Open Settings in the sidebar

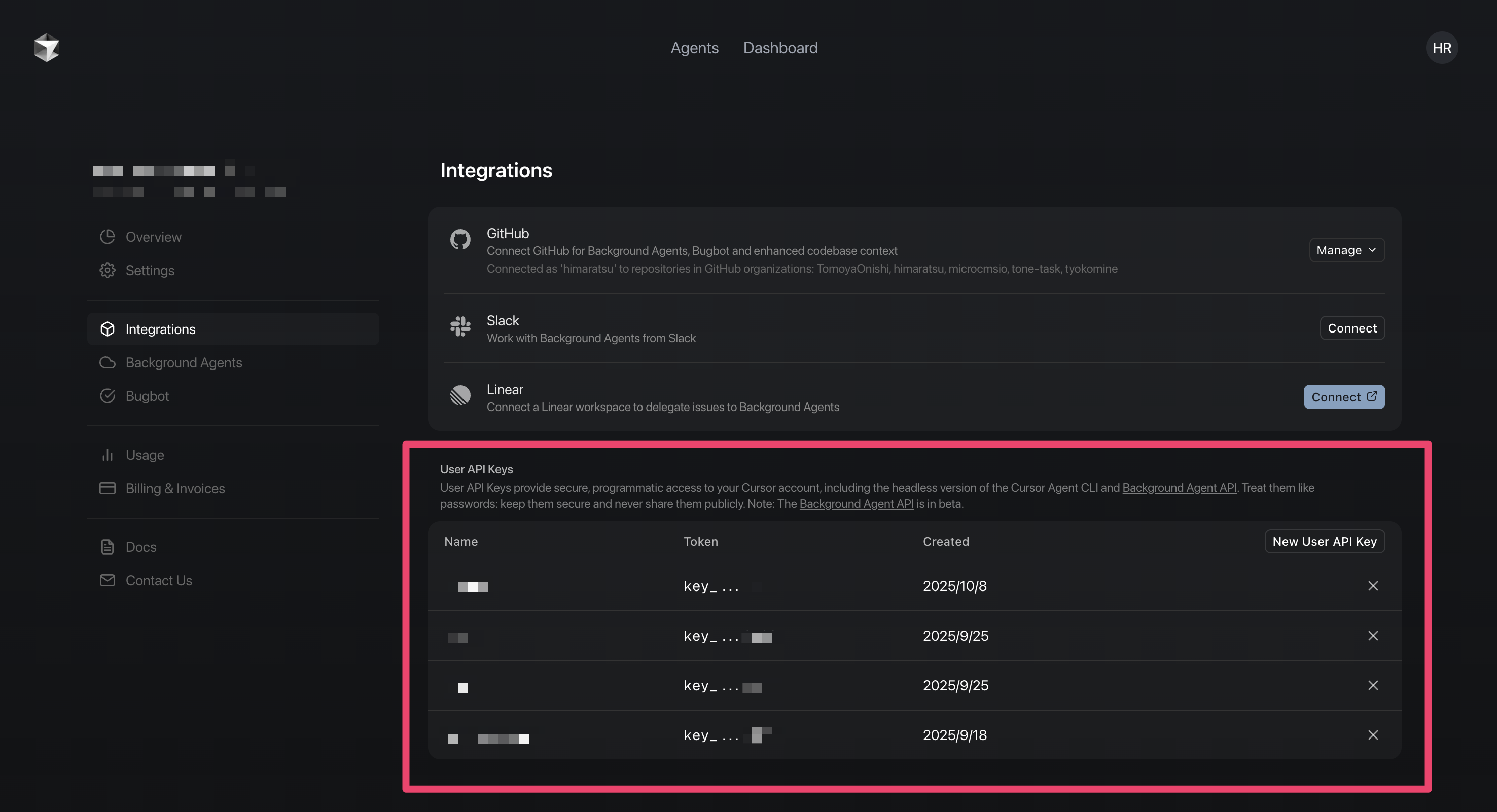point(150,271)
